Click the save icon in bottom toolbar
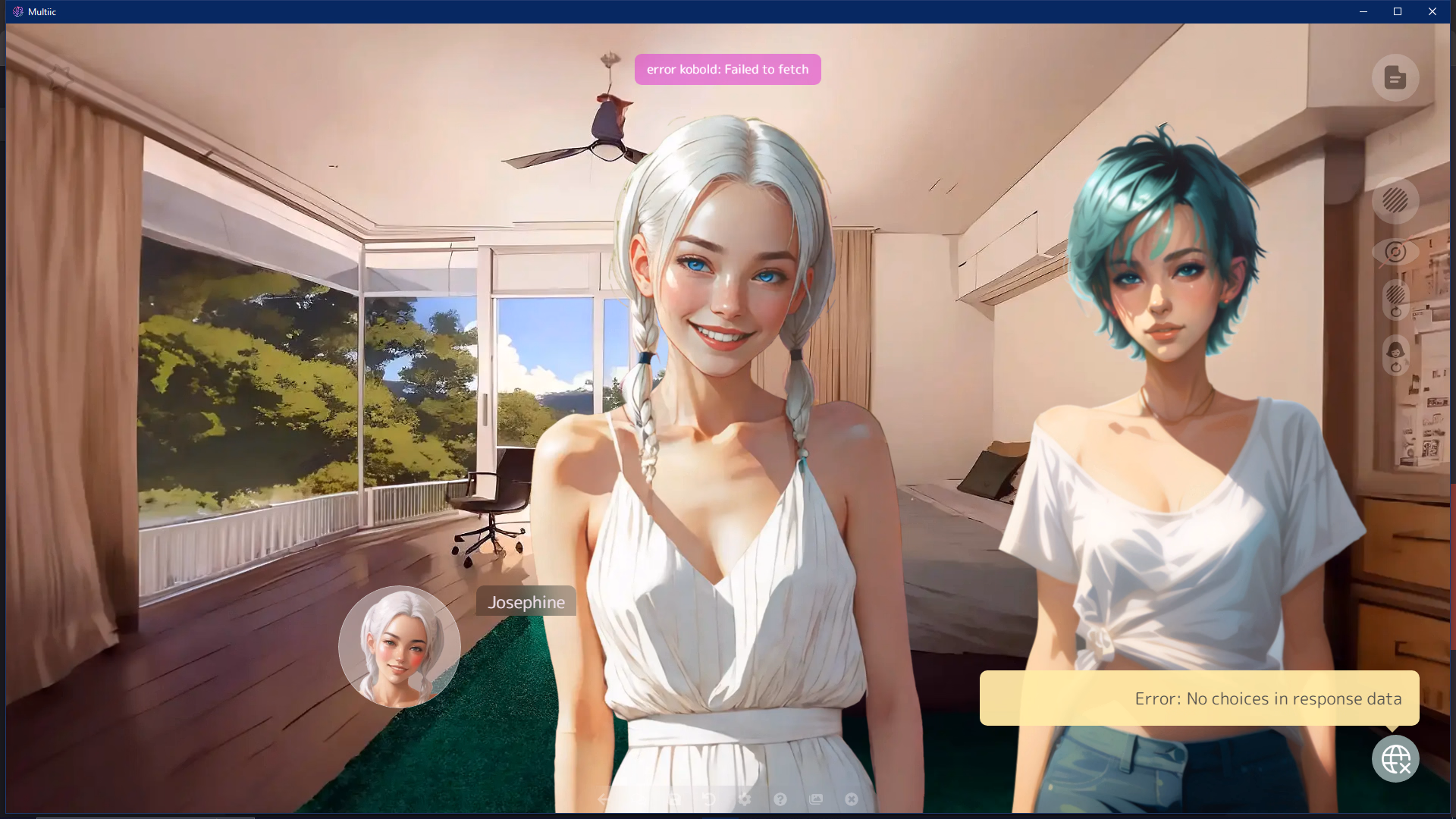The height and width of the screenshot is (819, 1456). point(674,799)
